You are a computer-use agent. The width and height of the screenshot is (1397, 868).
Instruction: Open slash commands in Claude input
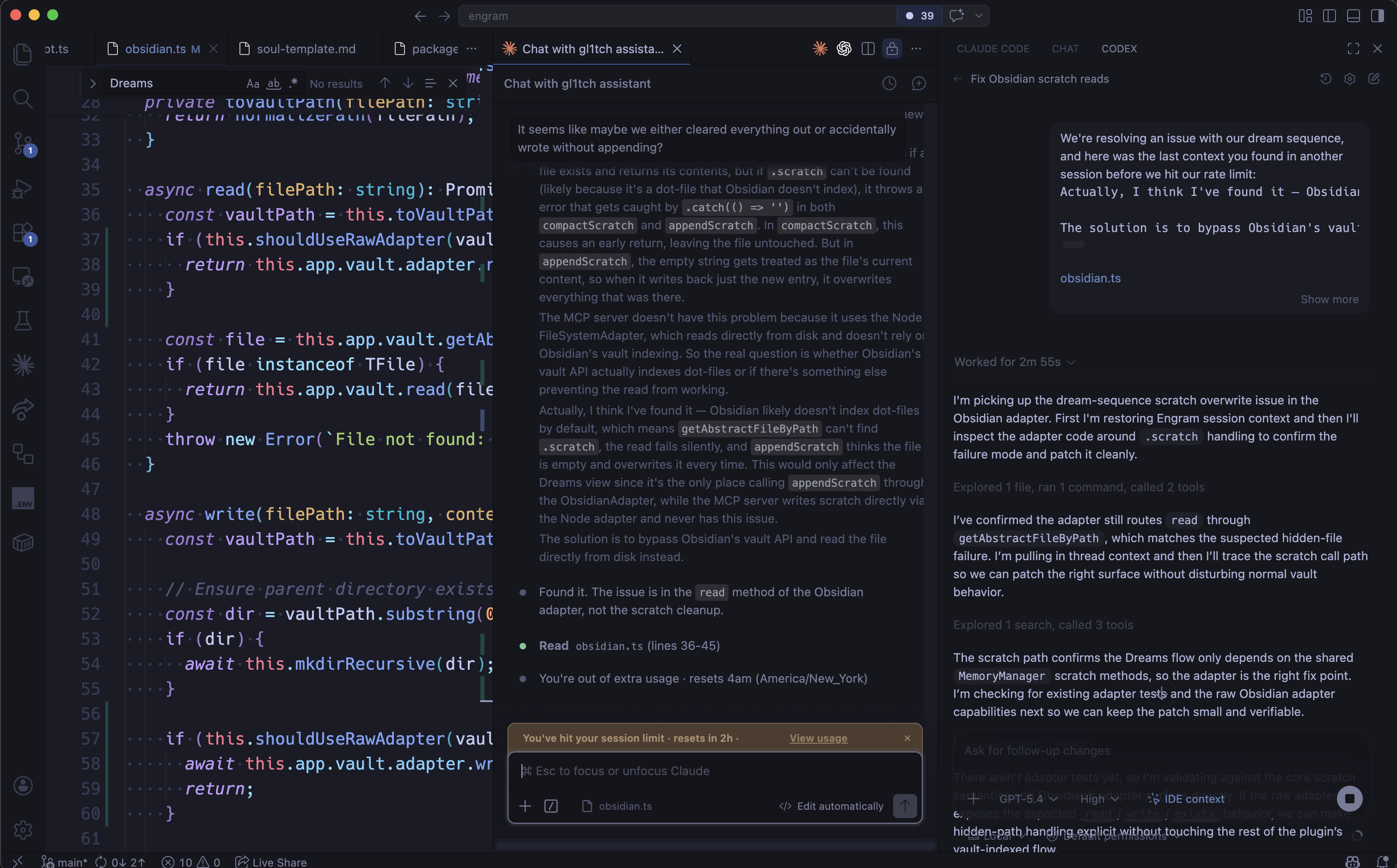click(551, 806)
